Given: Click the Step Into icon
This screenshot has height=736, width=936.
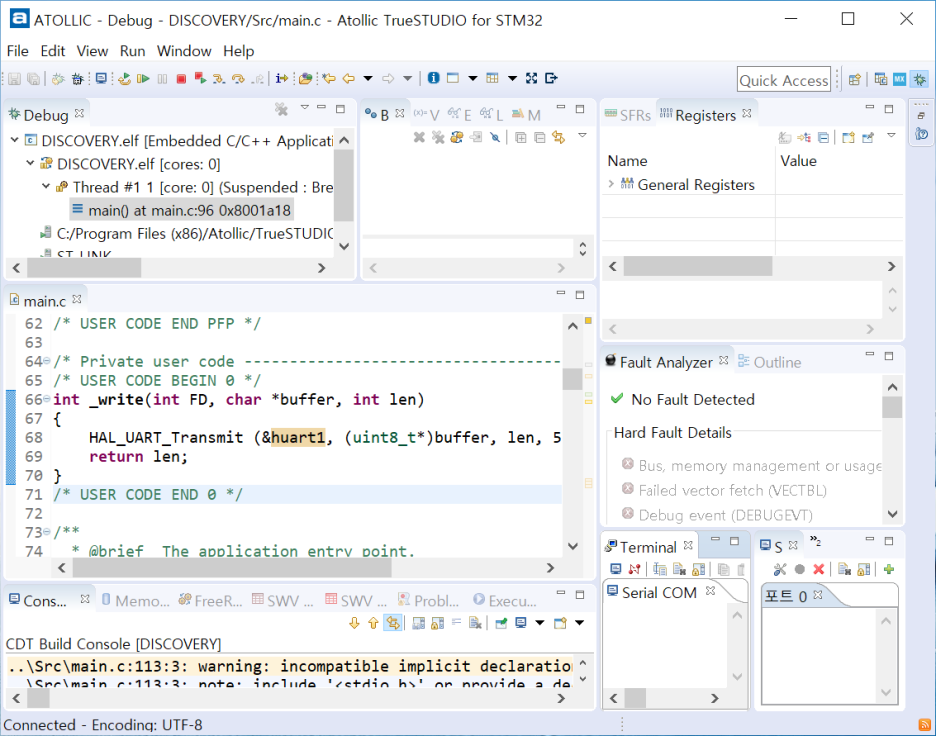Looking at the screenshot, I should pyautogui.click(x=219, y=78).
